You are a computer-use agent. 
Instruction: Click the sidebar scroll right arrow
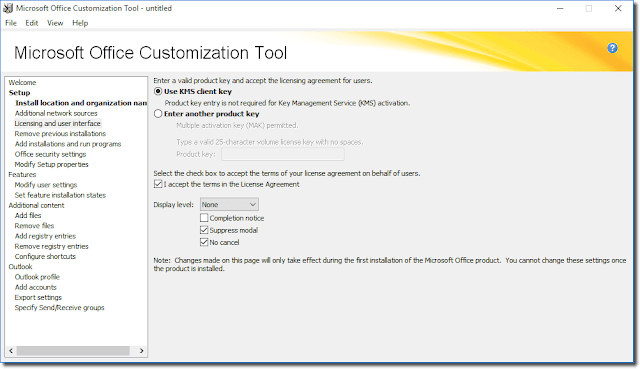click(141, 351)
